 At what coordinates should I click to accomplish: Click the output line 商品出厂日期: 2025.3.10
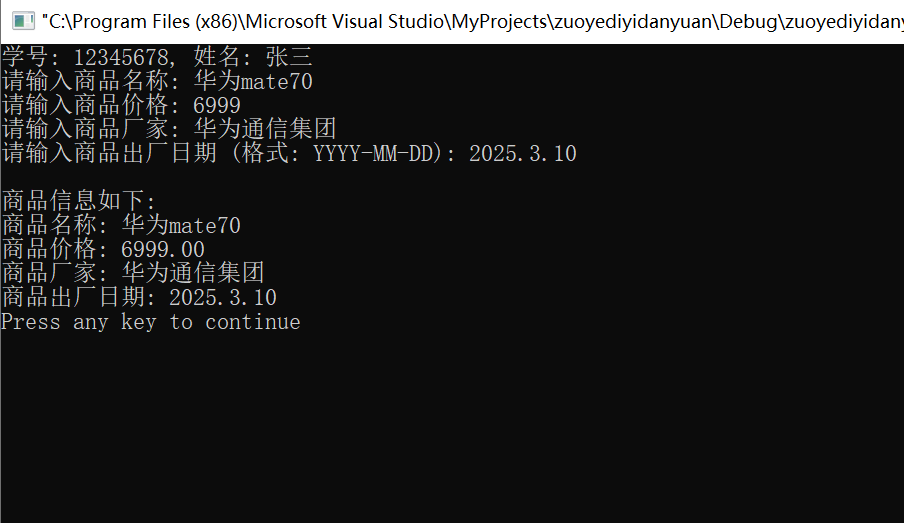(x=139, y=298)
